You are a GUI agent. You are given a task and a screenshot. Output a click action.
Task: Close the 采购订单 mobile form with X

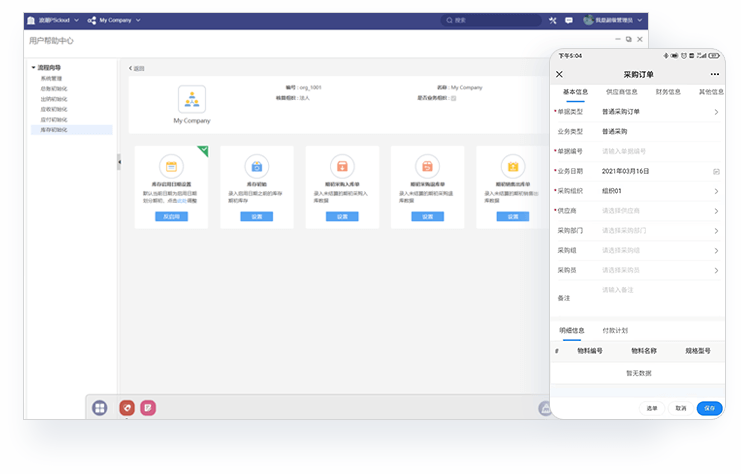pos(559,74)
